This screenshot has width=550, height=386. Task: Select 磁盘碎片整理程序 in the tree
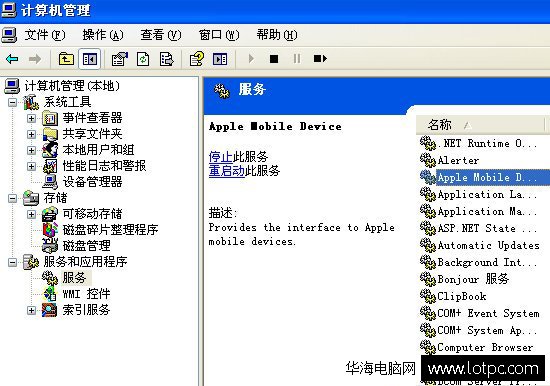[x=110, y=230]
